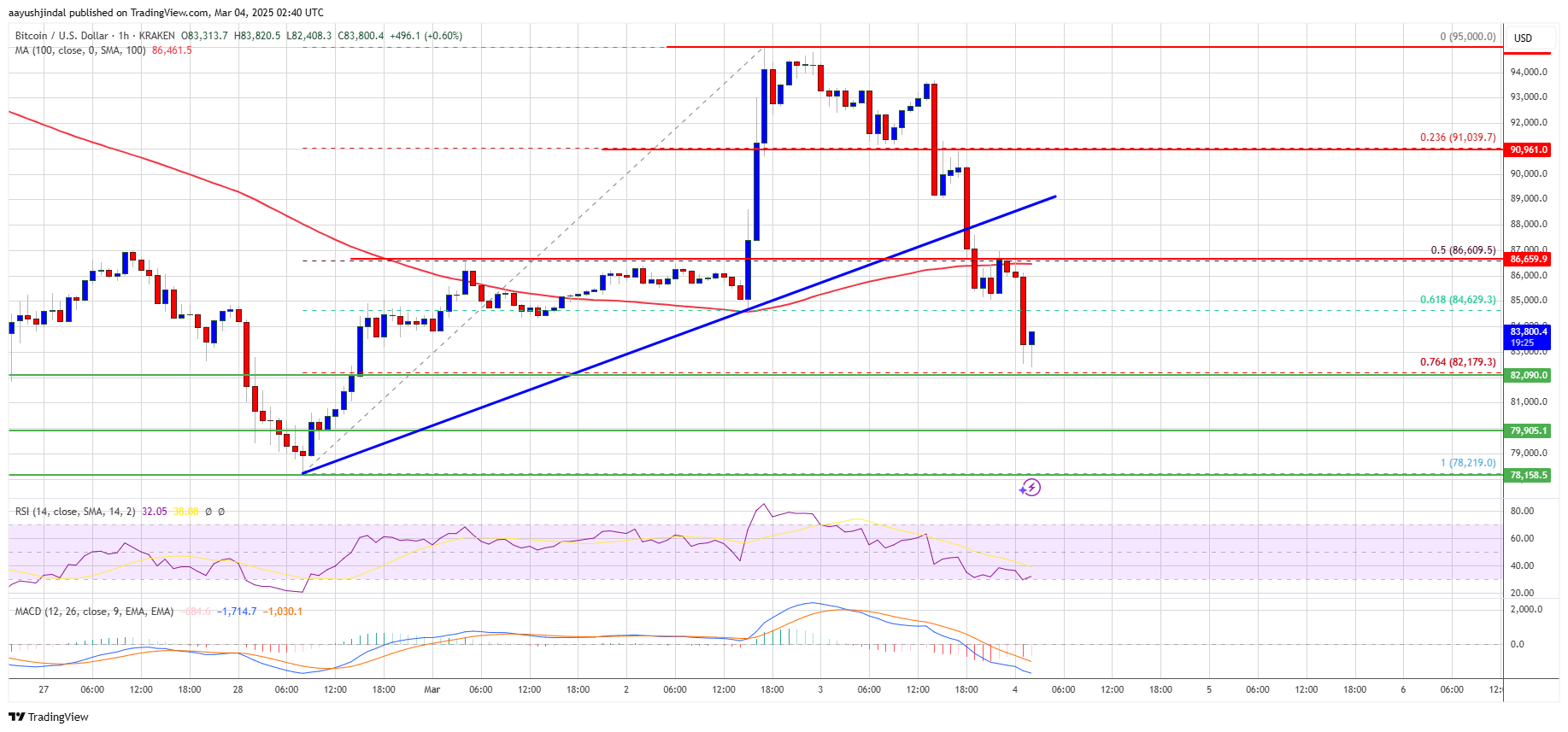
Task: Click the Bitcoin / U.S. Dollar symbol title
Action: click(62, 36)
